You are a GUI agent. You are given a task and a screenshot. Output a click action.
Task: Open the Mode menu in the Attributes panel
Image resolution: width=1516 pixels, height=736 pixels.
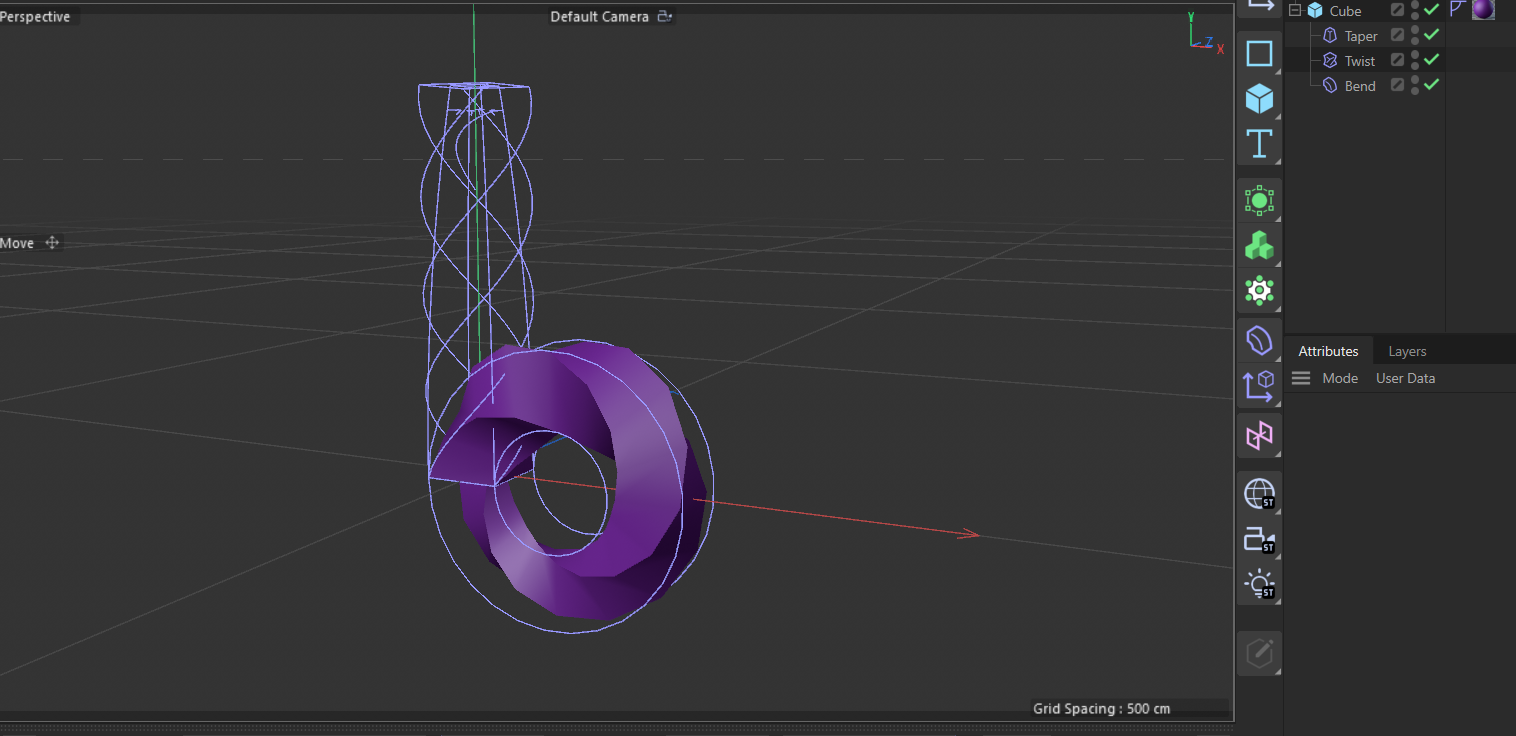coord(1340,378)
